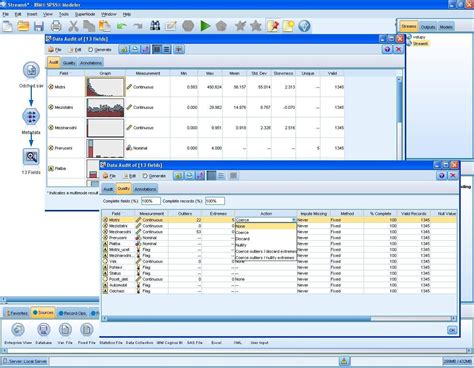The image size is (474, 368).
Task: Run the stream with the green play icon
Action: tap(205, 26)
